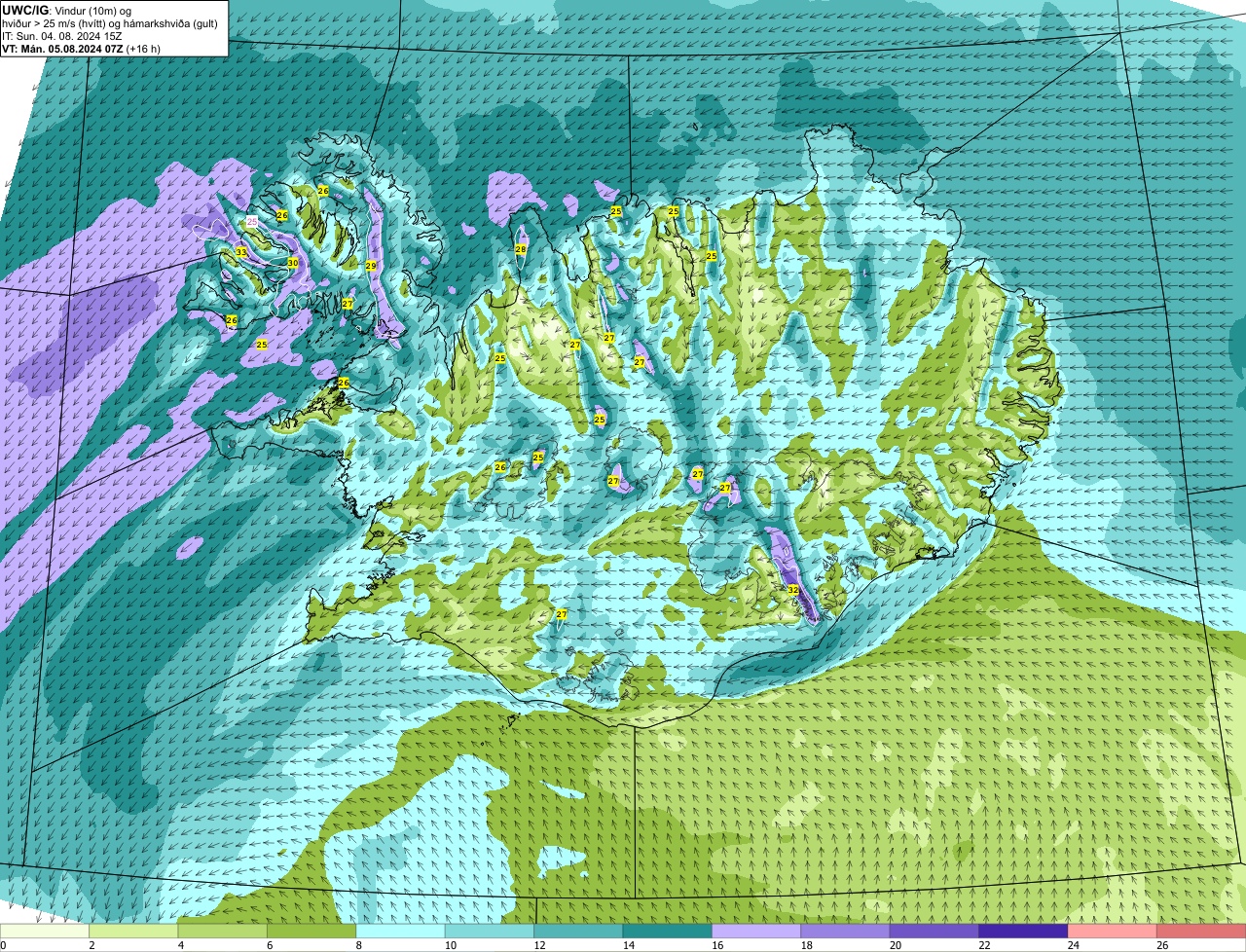
Task: Click the yellow gust label 33
Action: tap(241, 252)
